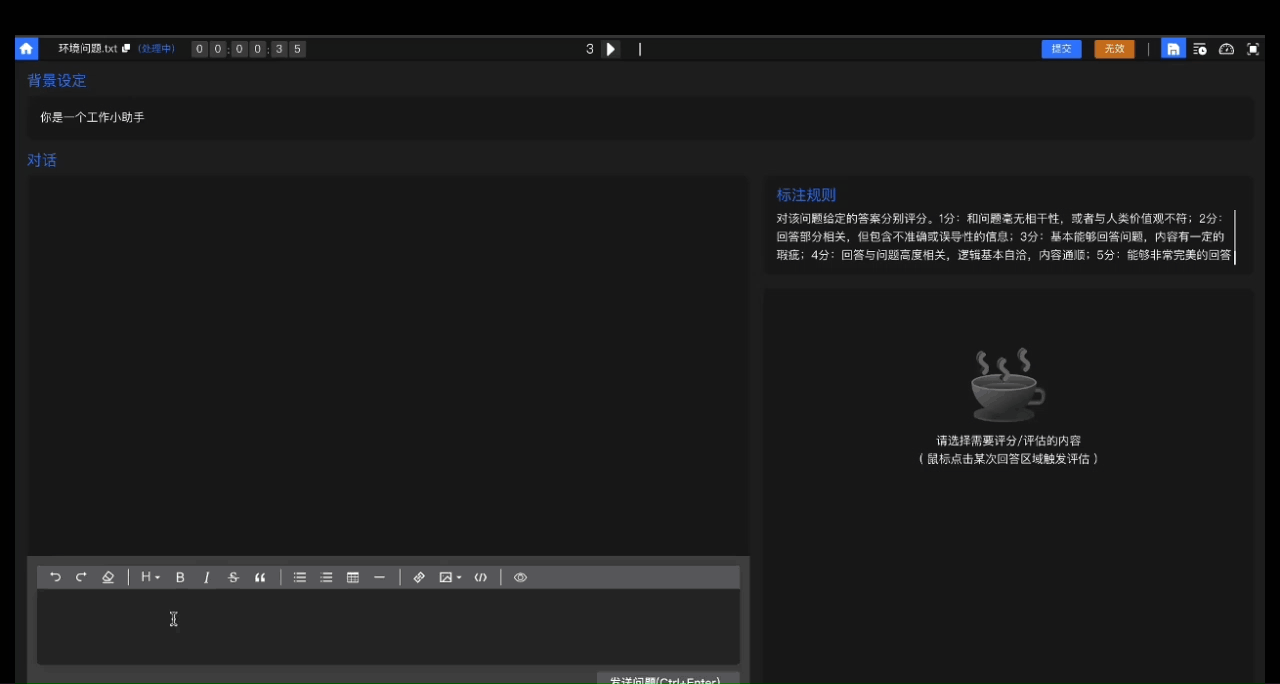Toggle bold formatting
Image resolution: width=1280 pixels, height=684 pixels.
coord(180,577)
